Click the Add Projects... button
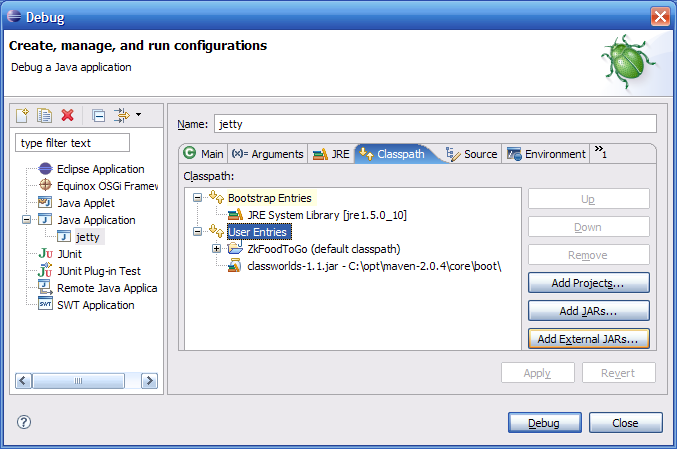The image size is (677, 449). [x=588, y=283]
